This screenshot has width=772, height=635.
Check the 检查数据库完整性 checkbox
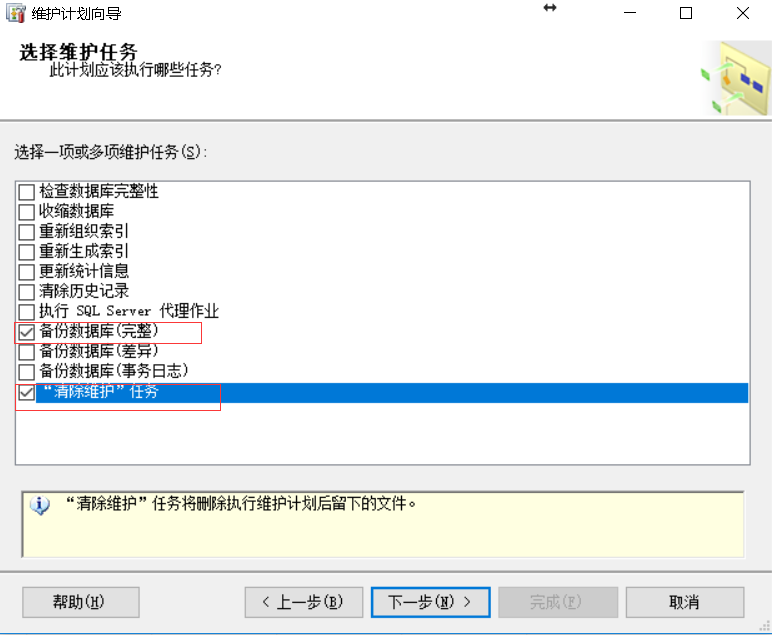(x=26, y=191)
